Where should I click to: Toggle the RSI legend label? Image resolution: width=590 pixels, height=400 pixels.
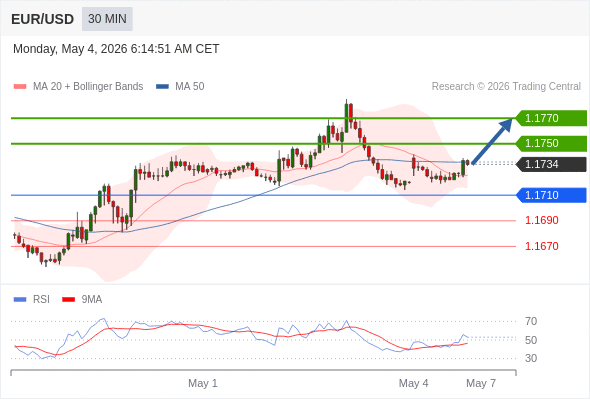41,300
